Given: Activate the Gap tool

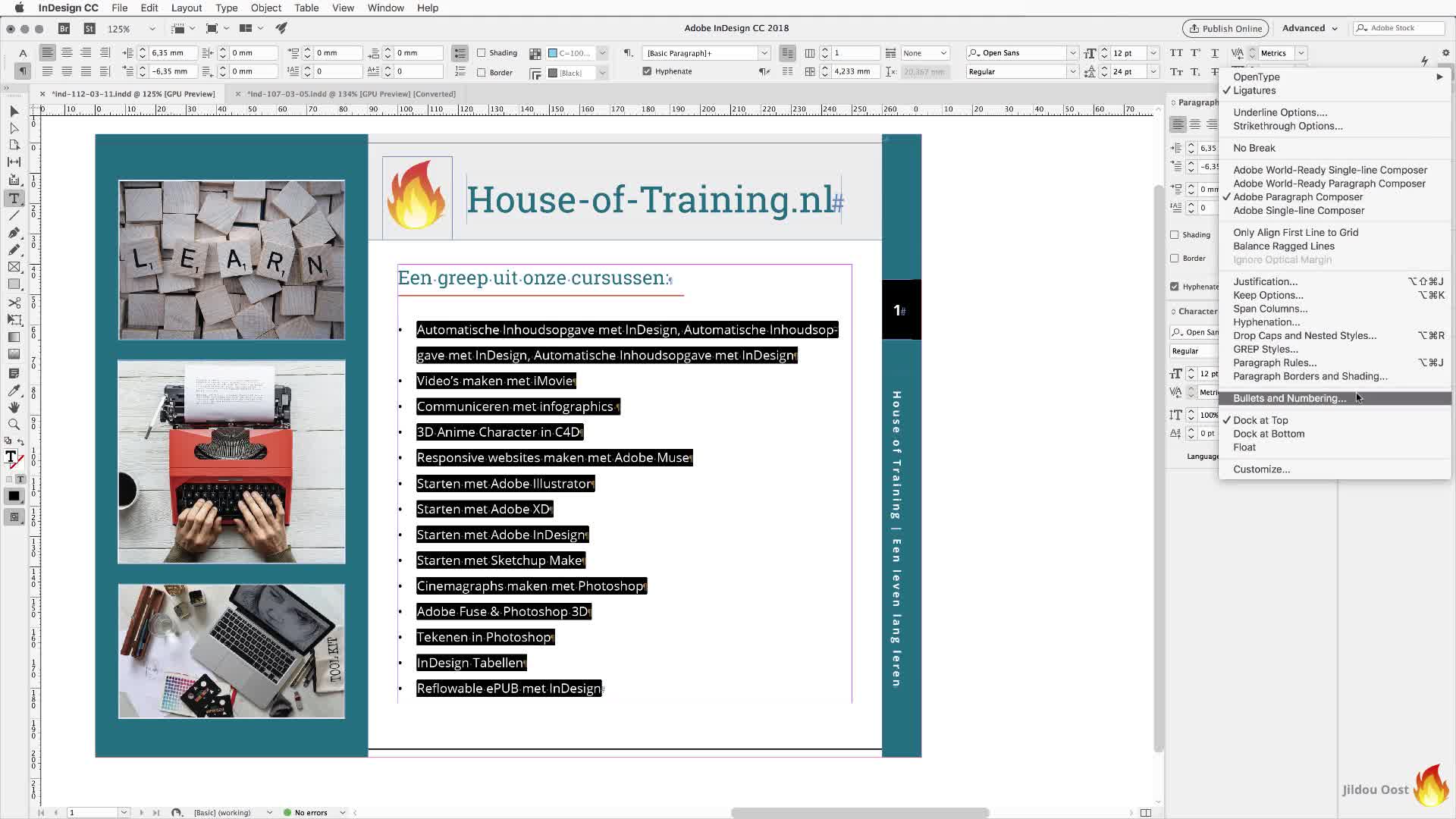Looking at the screenshot, I should point(14,162).
